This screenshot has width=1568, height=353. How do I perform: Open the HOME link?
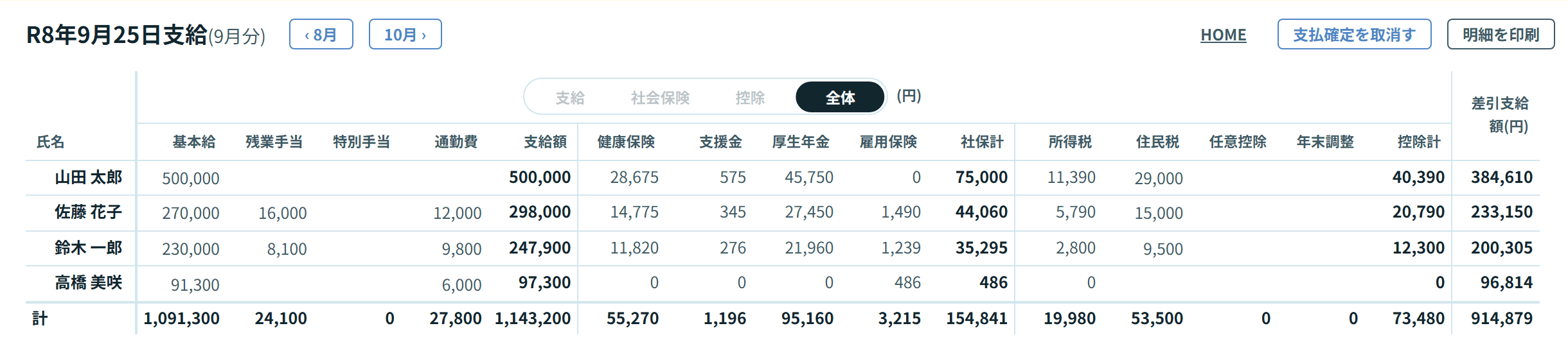1223,35
